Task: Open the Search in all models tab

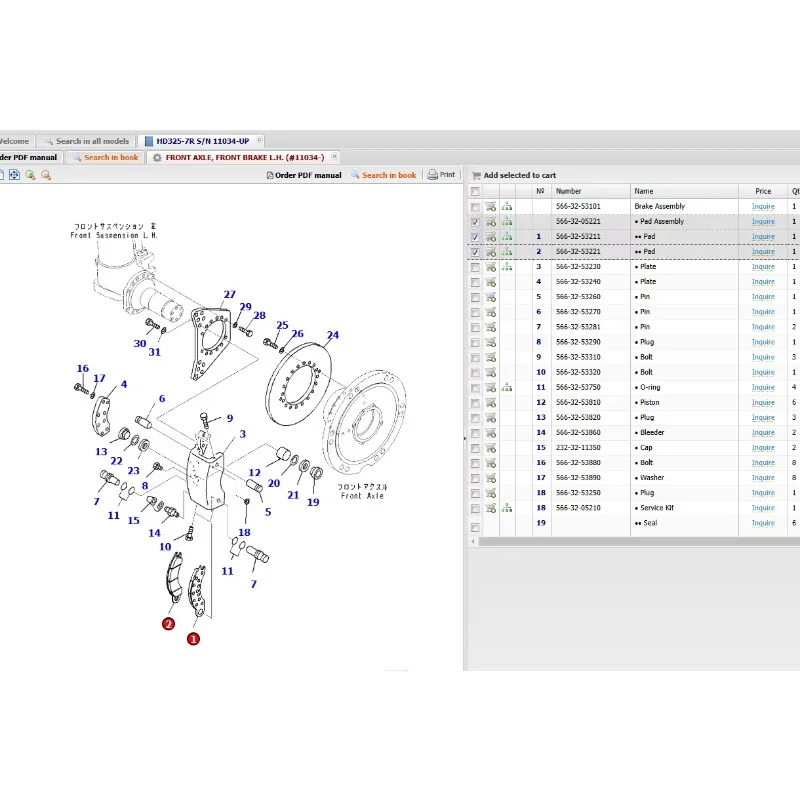Action: pyautogui.click(x=87, y=141)
